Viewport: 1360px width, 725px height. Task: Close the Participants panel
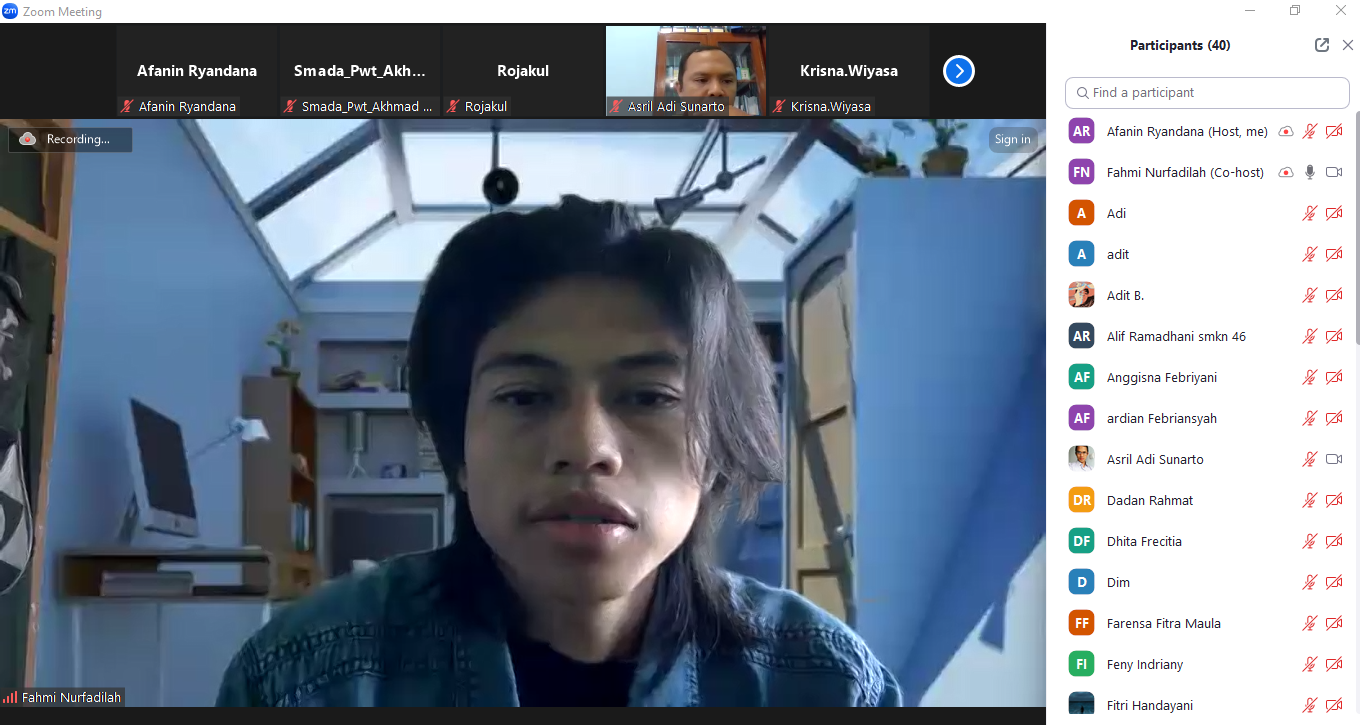point(1347,45)
